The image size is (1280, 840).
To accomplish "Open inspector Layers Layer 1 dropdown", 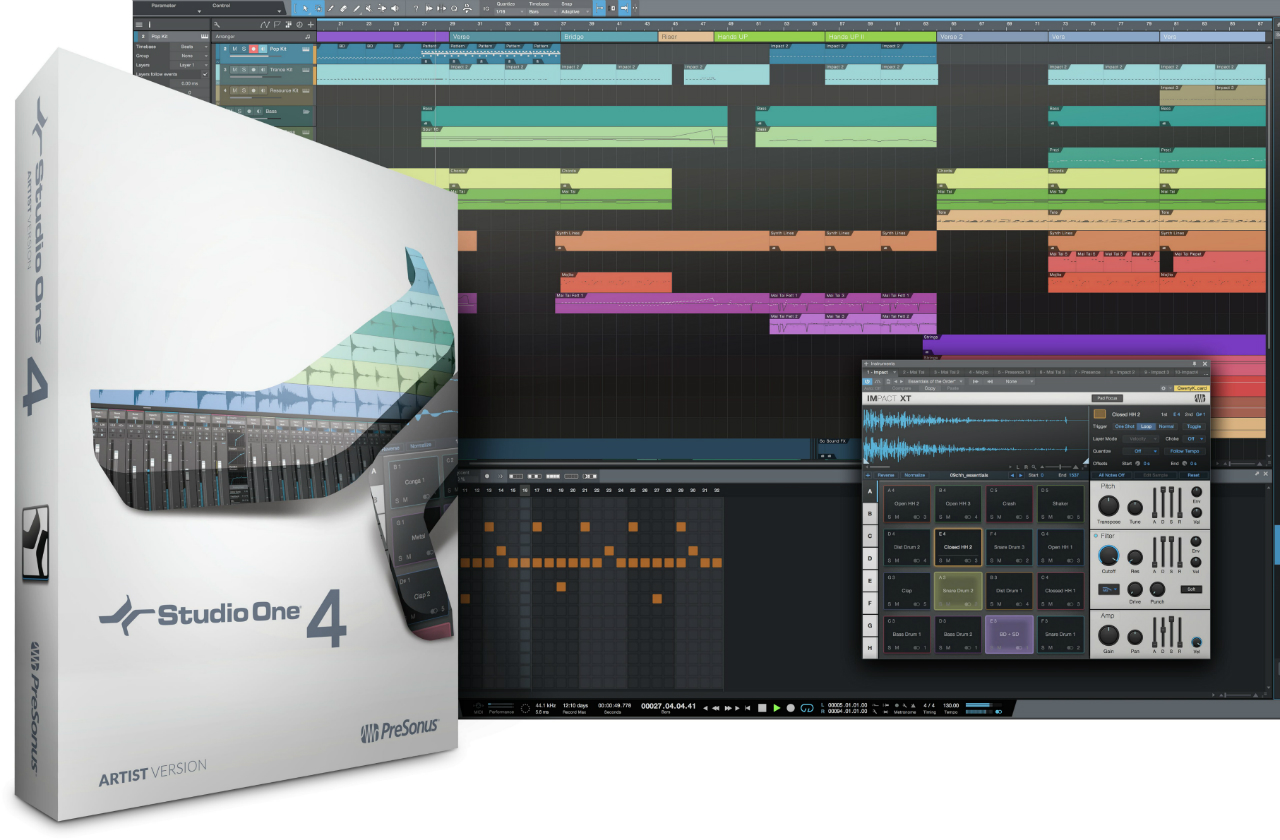I will [x=189, y=65].
